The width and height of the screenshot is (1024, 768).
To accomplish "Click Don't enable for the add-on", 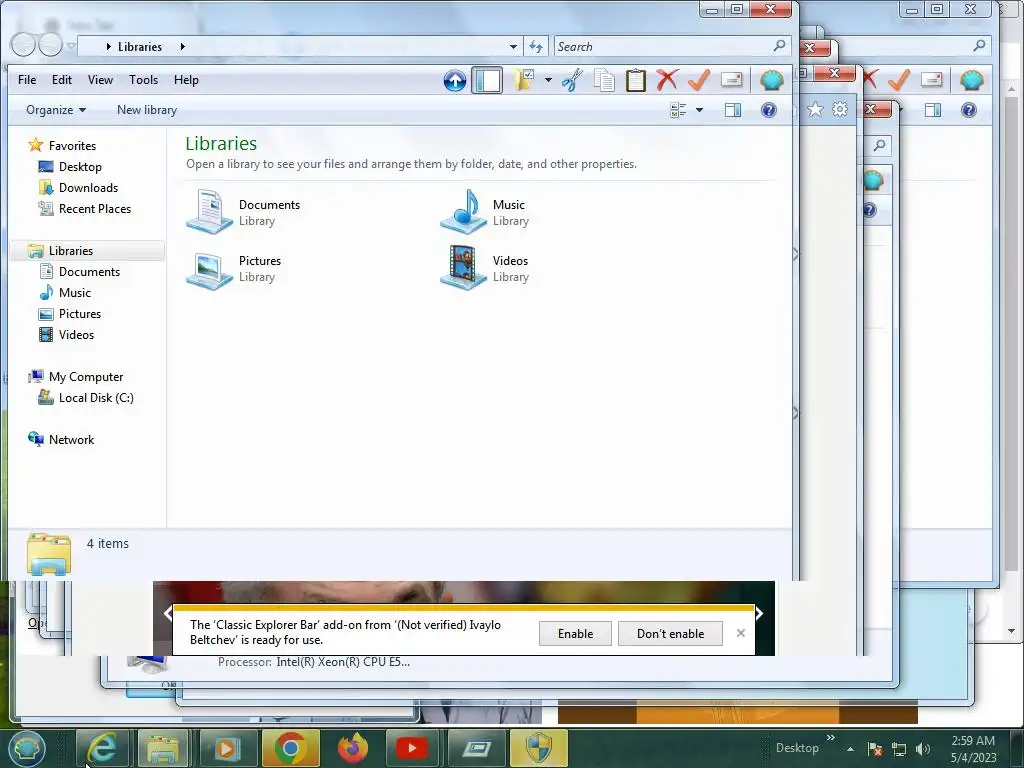I will 670,633.
